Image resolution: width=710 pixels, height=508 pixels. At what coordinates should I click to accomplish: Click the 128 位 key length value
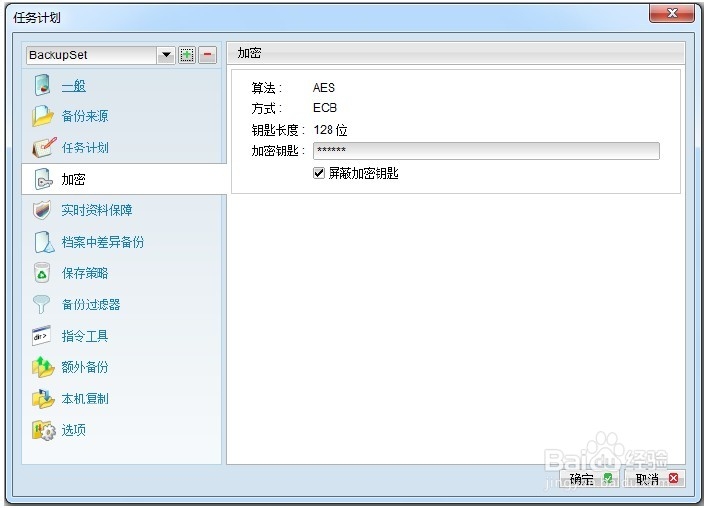point(330,130)
